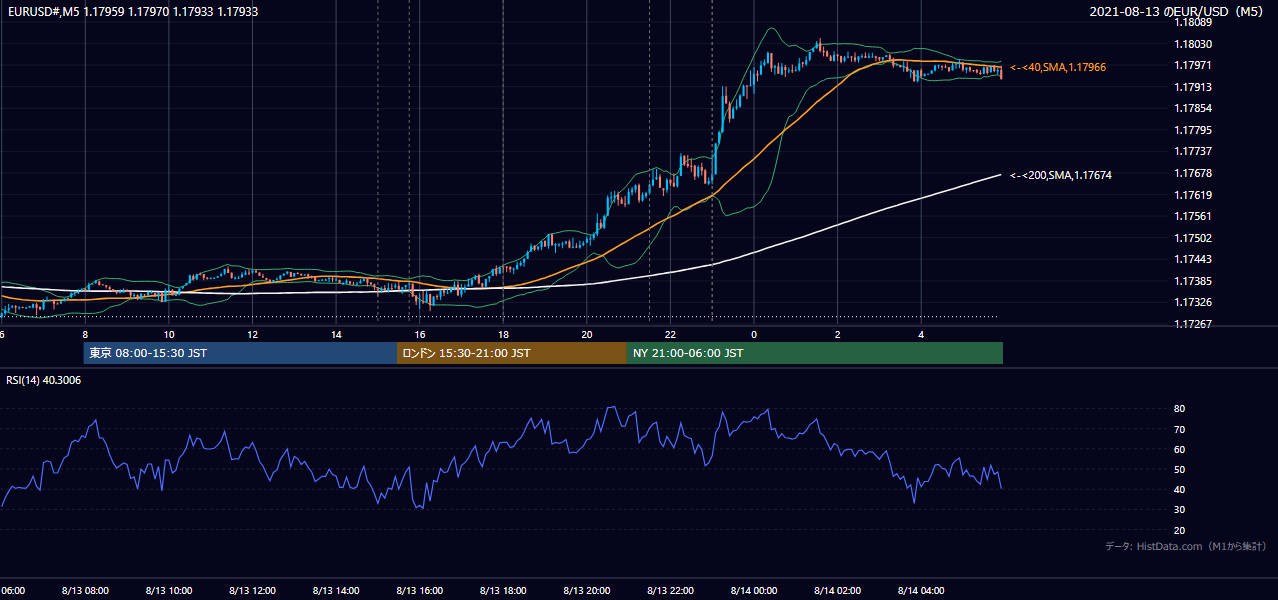Click price level 1.17502 on the axis
Viewport: 1278px width, 600px height.
pyautogui.click(x=1193, y=238)
